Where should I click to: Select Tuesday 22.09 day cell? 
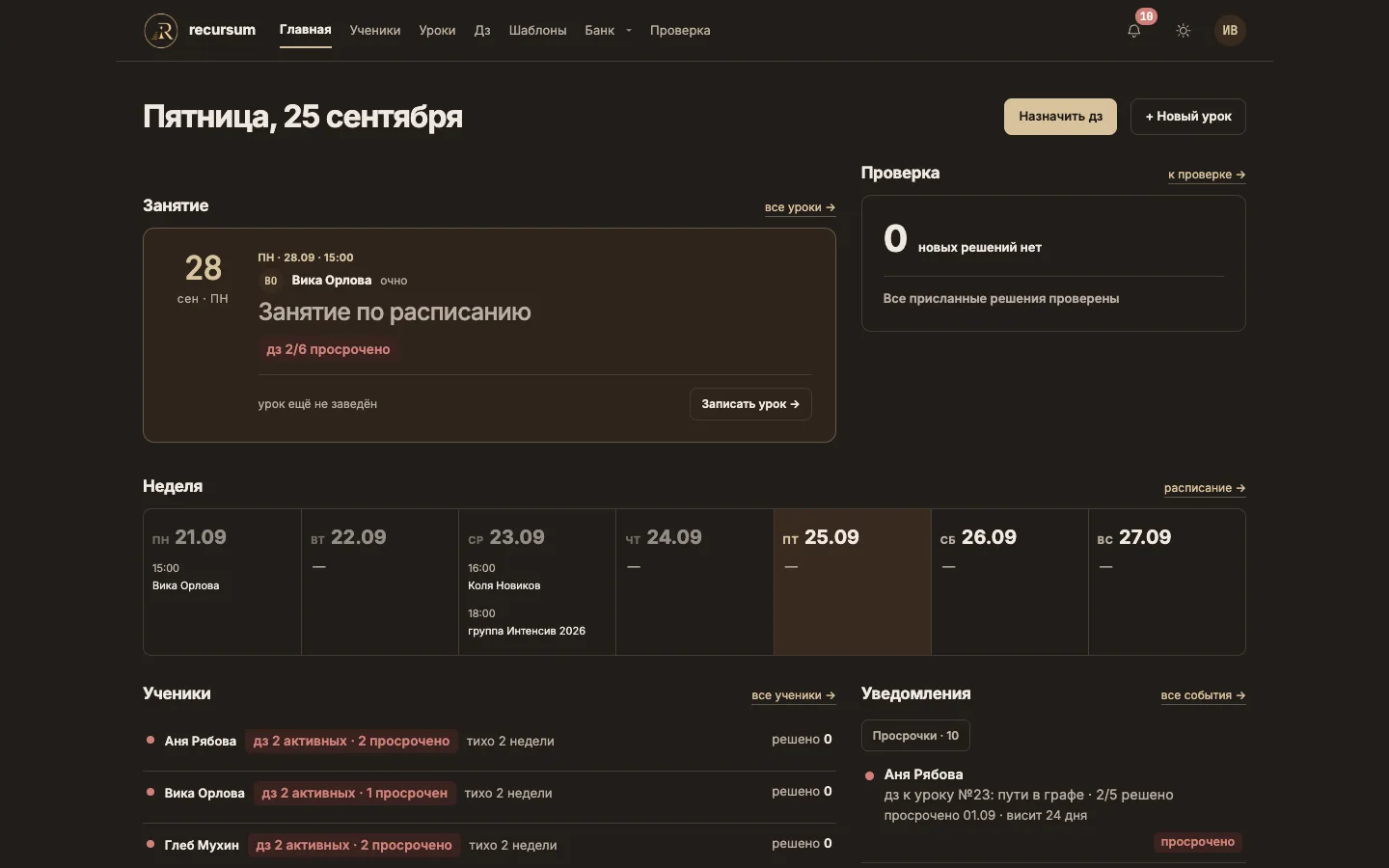pos(380,583)
